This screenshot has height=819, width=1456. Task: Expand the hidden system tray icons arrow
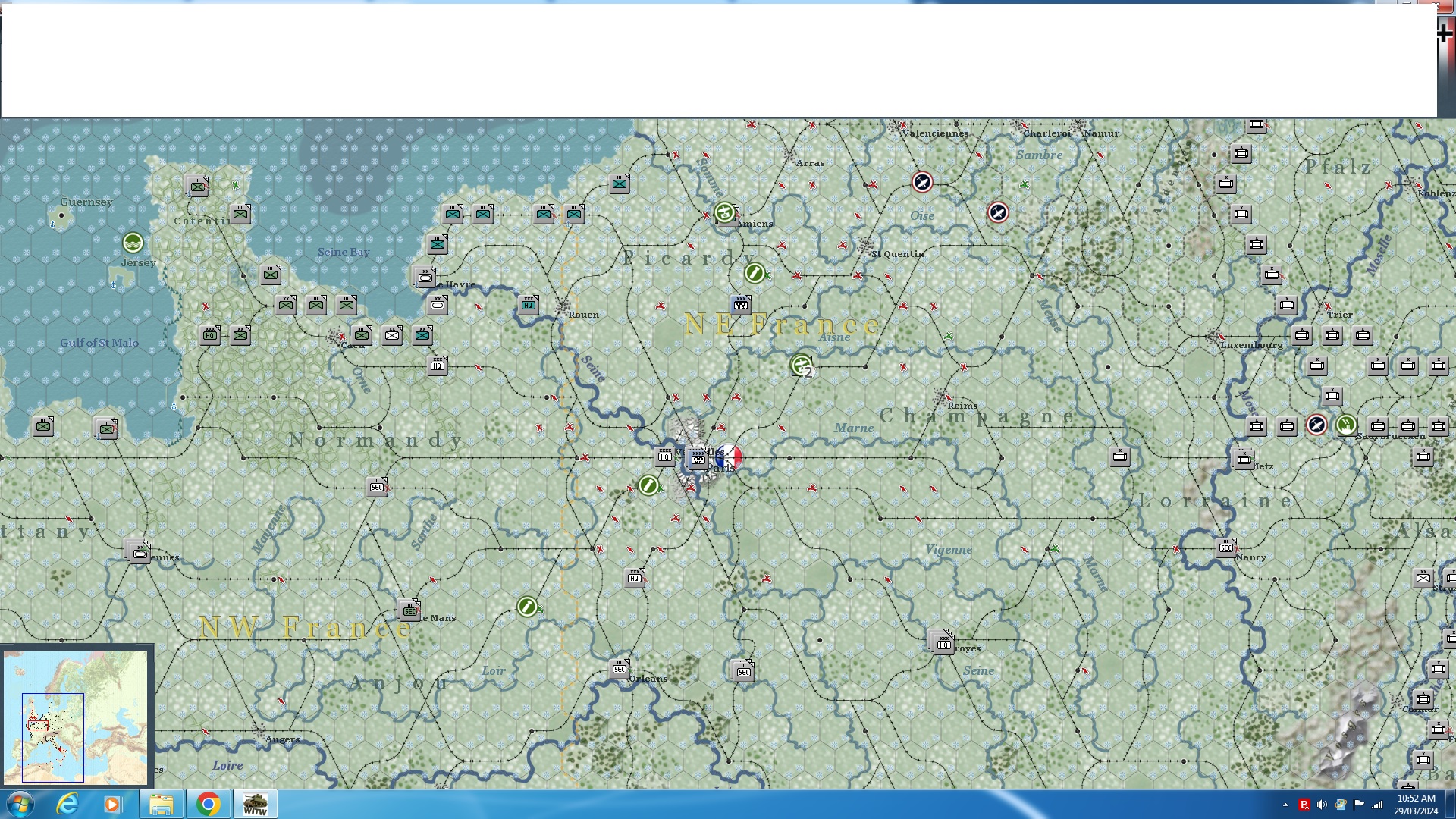click(1285, 805)
